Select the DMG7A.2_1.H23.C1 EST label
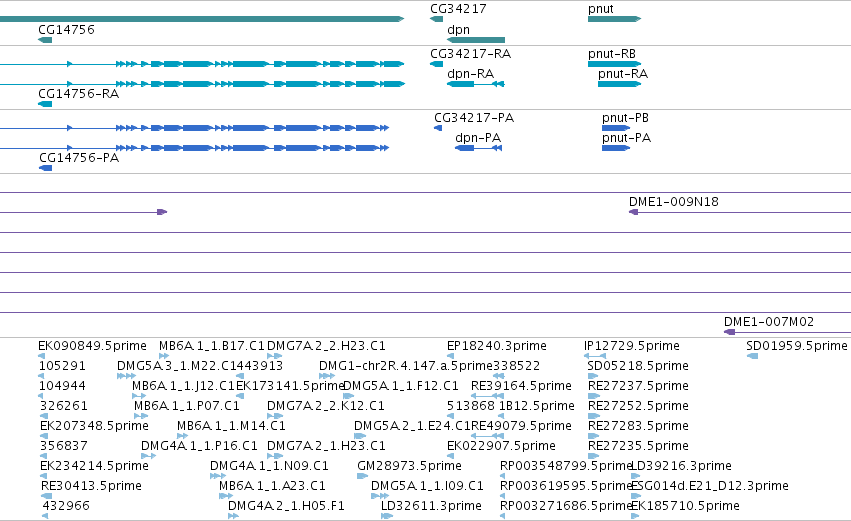This screenshot has height=521, width=851. (326, 446)
